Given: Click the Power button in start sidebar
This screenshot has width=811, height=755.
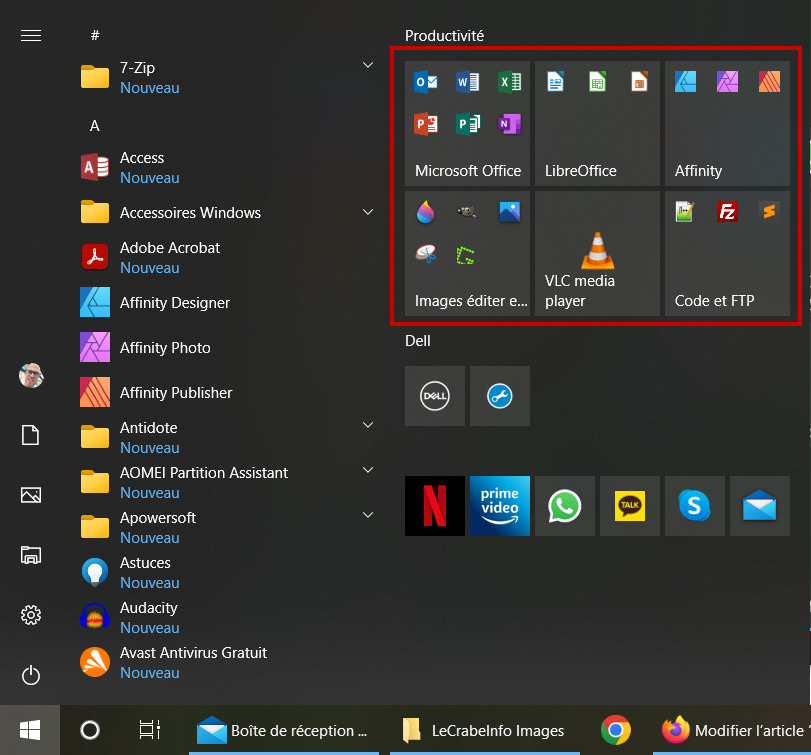Looking at the screenshot, I should tap(31, 675).
